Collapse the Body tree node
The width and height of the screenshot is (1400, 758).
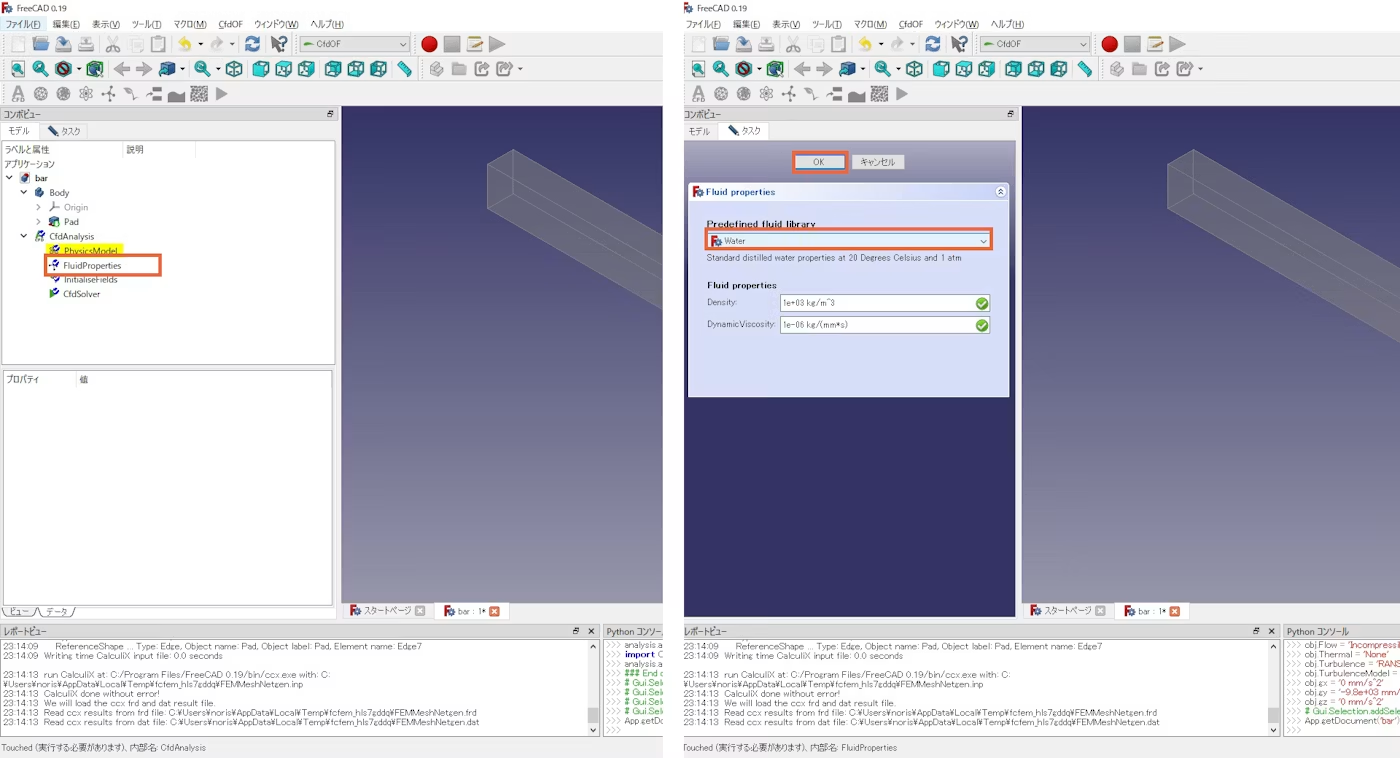[x=24, y=193]
